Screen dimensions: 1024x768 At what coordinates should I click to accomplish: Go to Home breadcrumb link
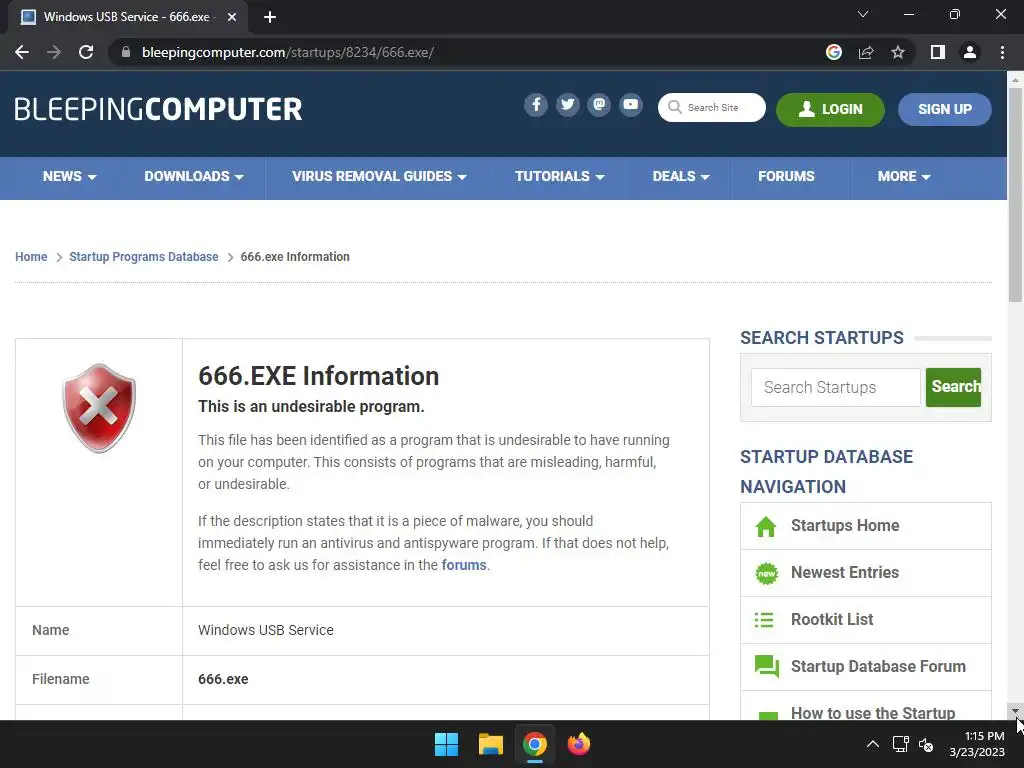31,257
